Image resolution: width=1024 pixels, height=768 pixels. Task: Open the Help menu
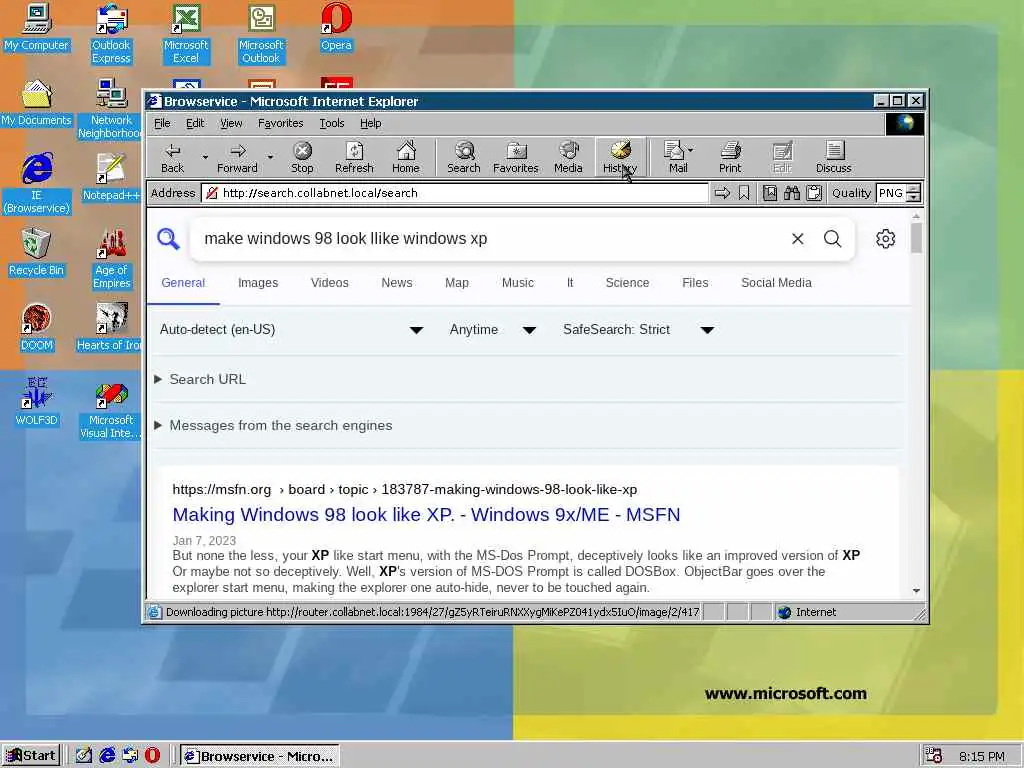pyautogui.click(x=370, y=123)
